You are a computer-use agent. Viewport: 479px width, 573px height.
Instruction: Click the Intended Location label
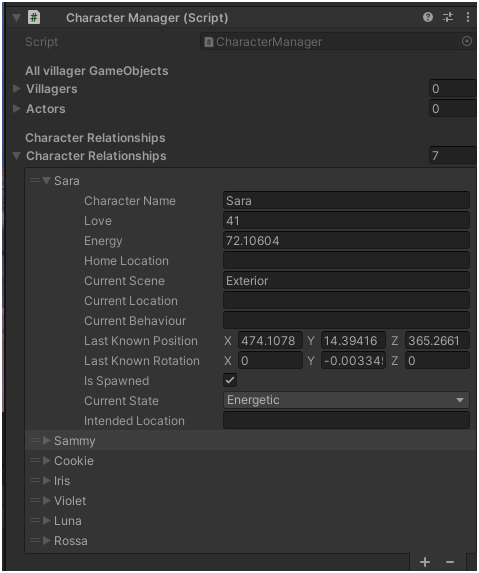coord(134,421)
